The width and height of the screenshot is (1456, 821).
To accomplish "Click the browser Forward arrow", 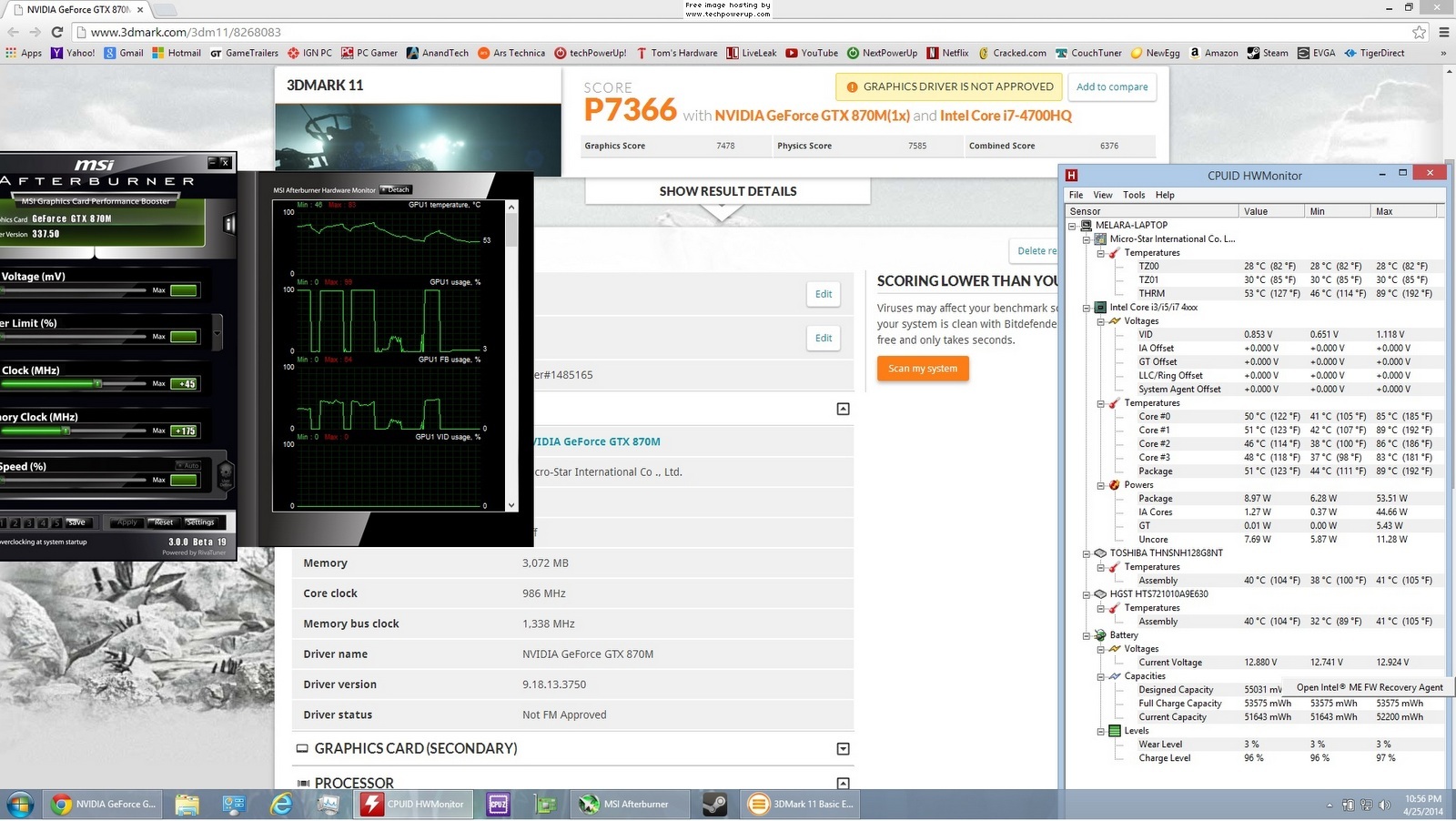I will coord(35,32).
